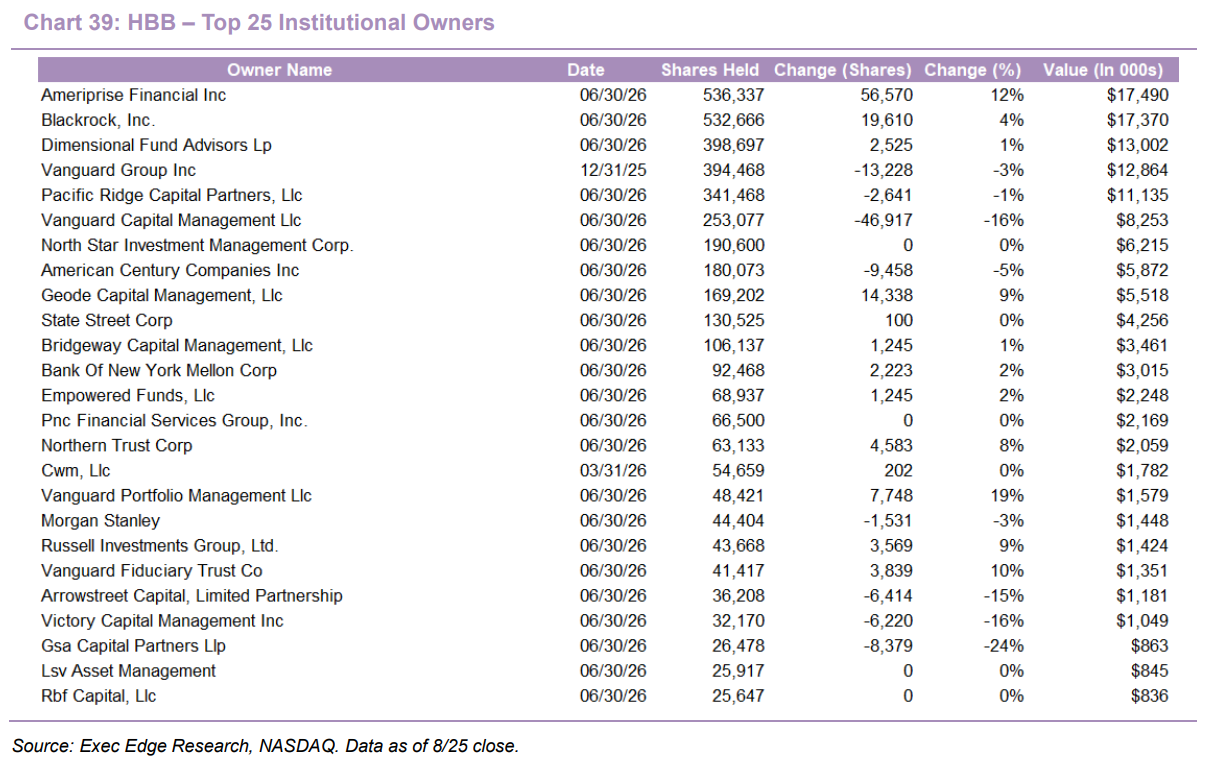
Task: Click shares held '44,404' for Morgan Stanley
Action: (737, 520)
